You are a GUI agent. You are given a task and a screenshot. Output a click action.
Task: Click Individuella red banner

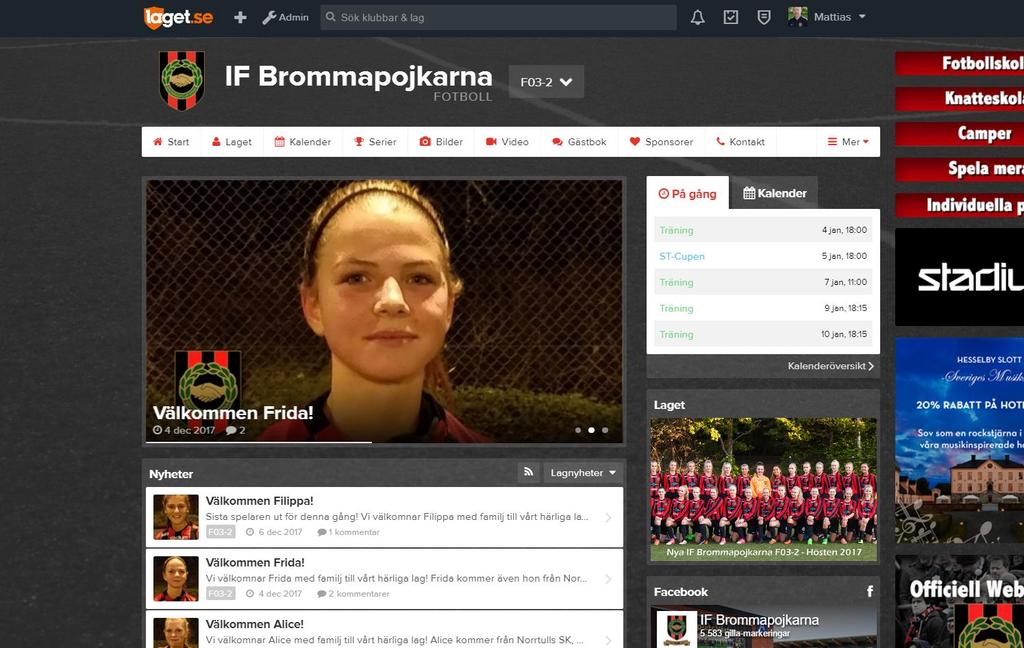(959, 205)
